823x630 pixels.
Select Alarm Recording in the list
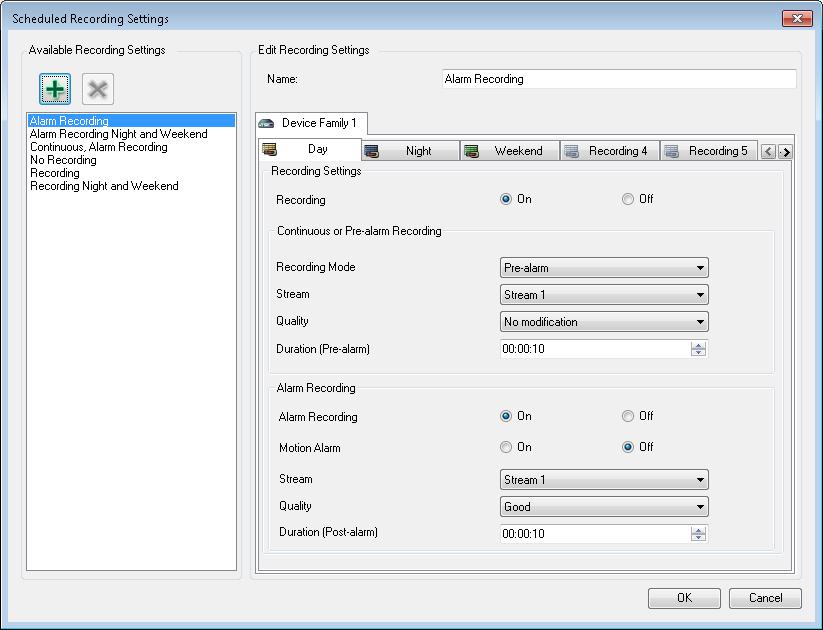point(131,121)
